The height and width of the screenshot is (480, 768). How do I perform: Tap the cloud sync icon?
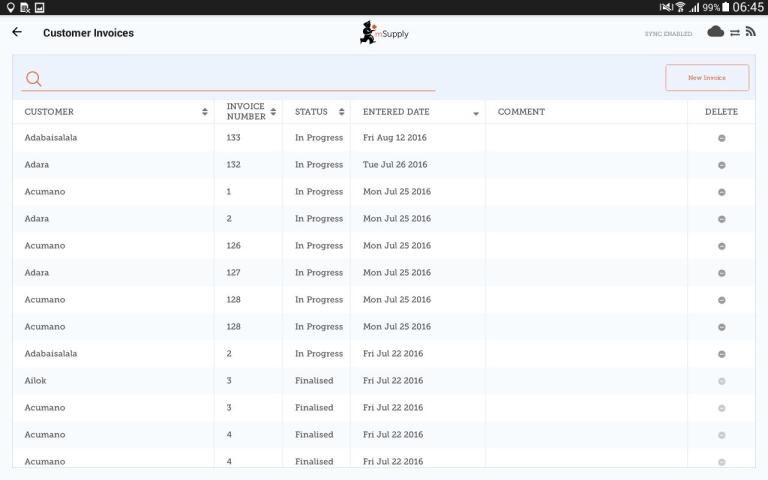715,32
